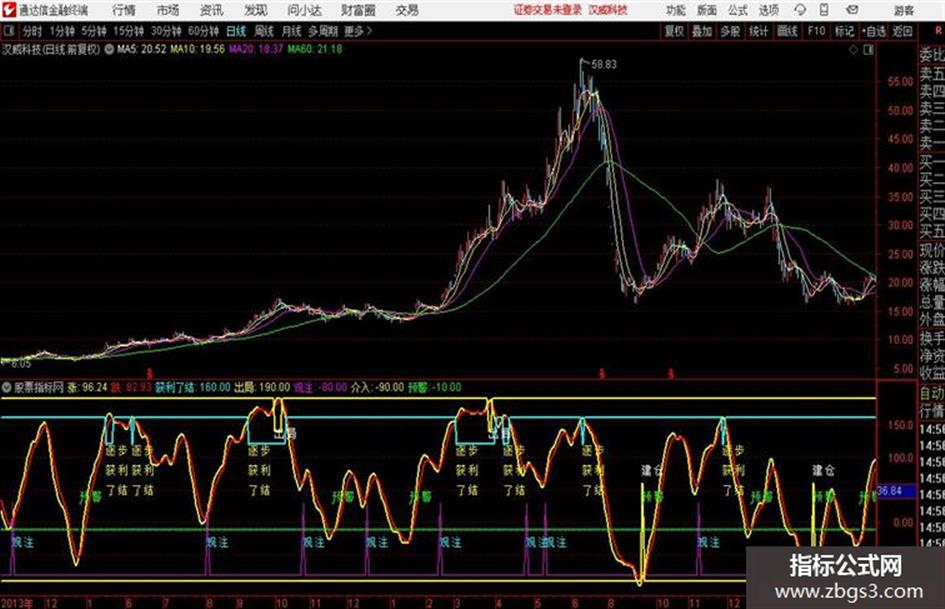945x609 pixels.
Task: Click the 预警: -10.00 indicator reading
Action: tap(435, 387)
